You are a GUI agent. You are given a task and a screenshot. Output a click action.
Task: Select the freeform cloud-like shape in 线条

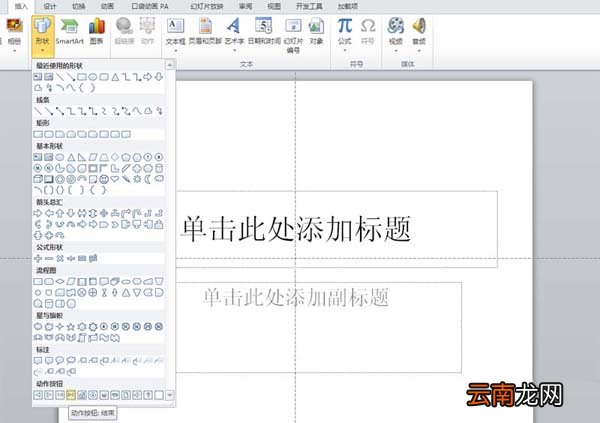pyautogui.click(x=148, y=111)
